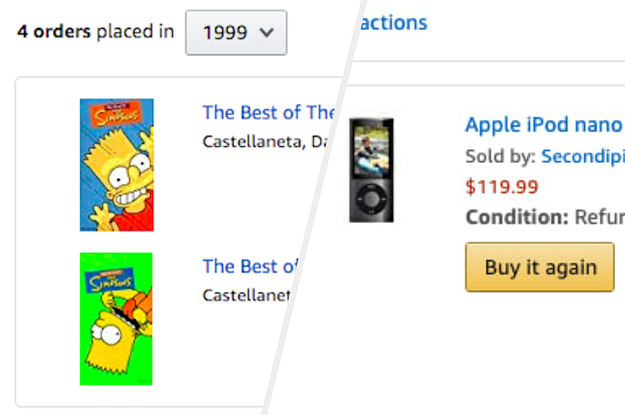This screenshot has width=625, height=415.
Task: Click the blue Simpsons VHS cover thumbnail
Action: click(117, 165)
